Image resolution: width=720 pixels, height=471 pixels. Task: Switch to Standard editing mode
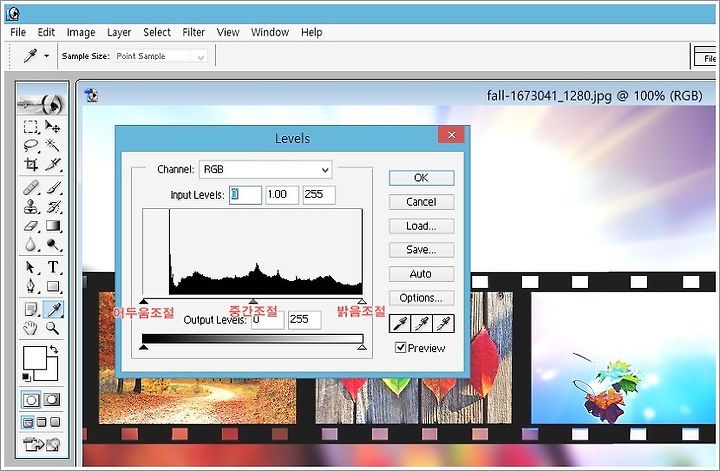[x=31, y=400]
